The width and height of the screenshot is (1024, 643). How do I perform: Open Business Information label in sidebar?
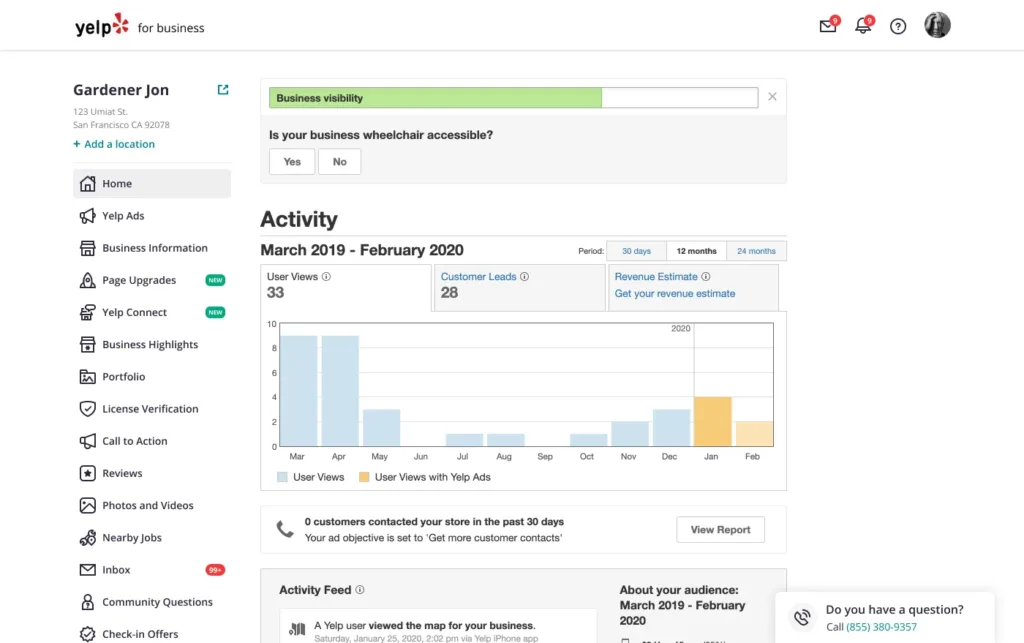click(x=155, y=248)
